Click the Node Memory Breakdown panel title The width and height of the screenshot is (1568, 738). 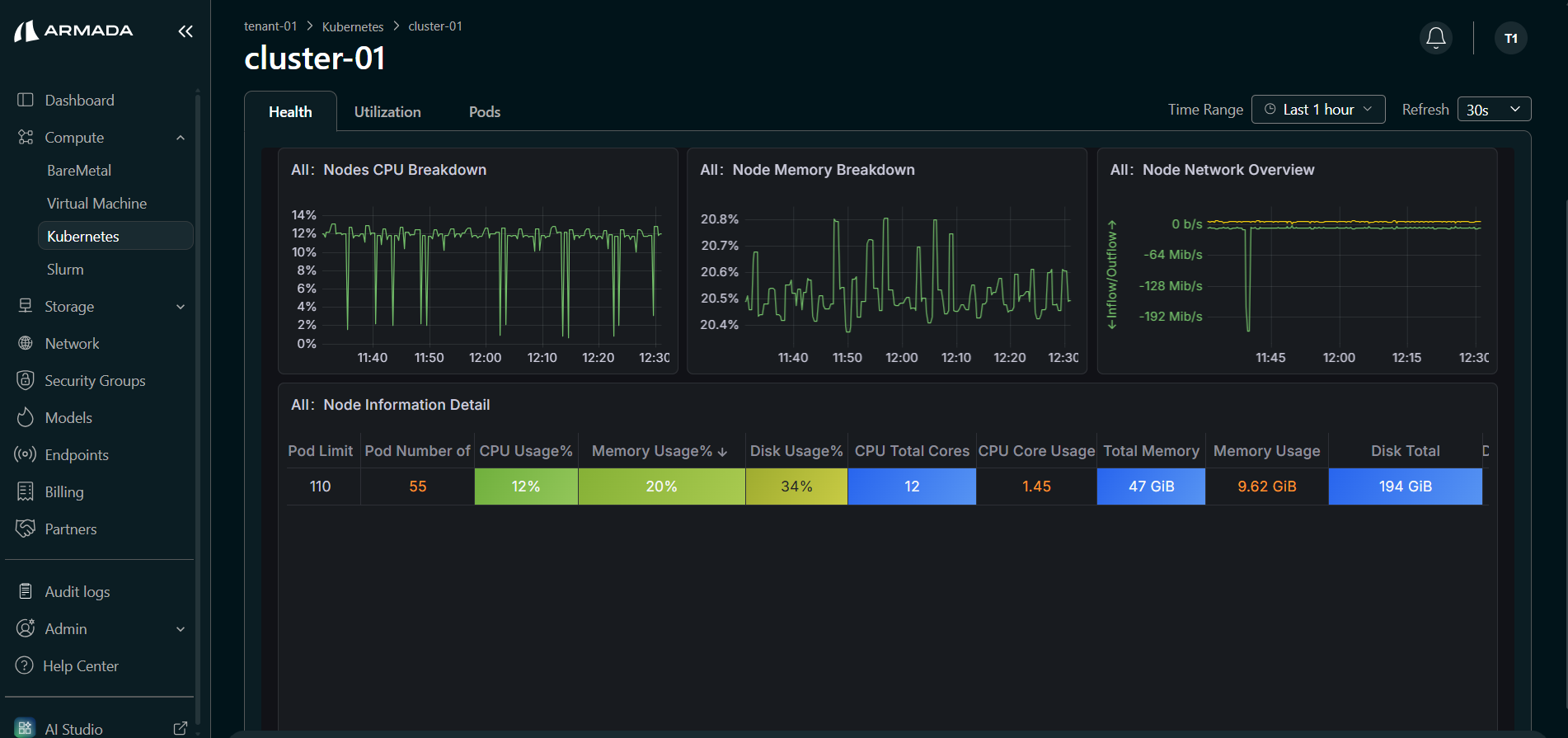pos(807,170)
